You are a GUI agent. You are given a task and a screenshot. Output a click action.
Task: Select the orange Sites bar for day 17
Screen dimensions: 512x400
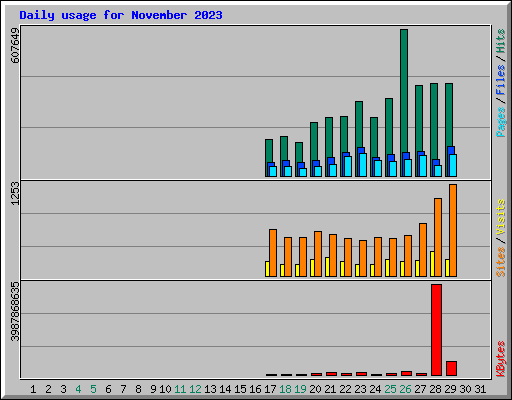point(273,253)
